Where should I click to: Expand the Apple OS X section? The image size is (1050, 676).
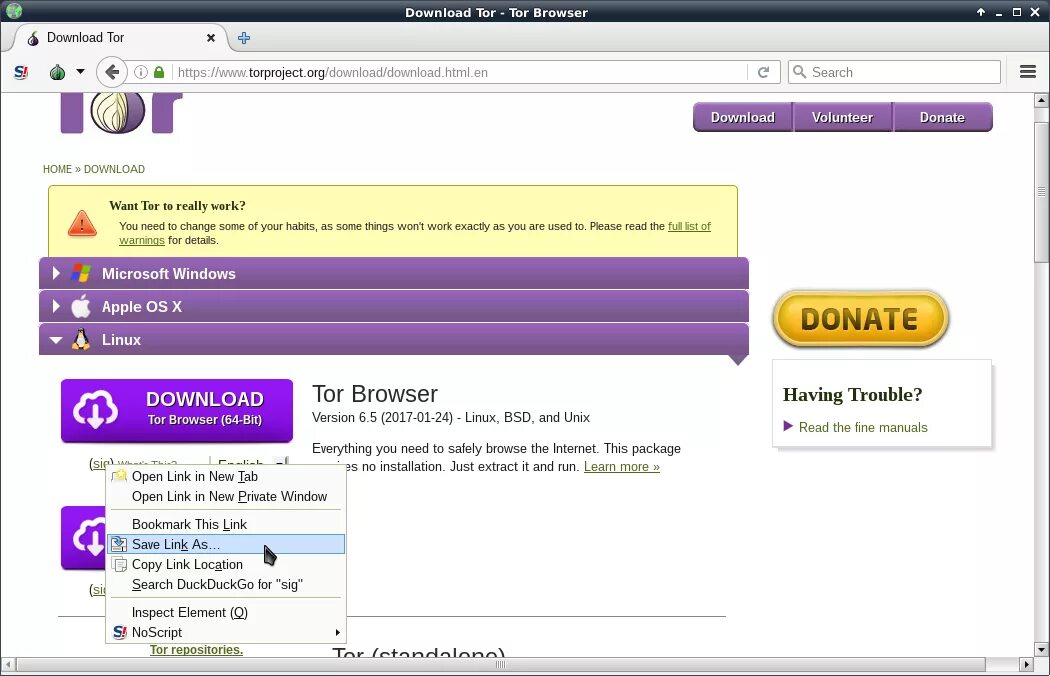coord(394,306)
